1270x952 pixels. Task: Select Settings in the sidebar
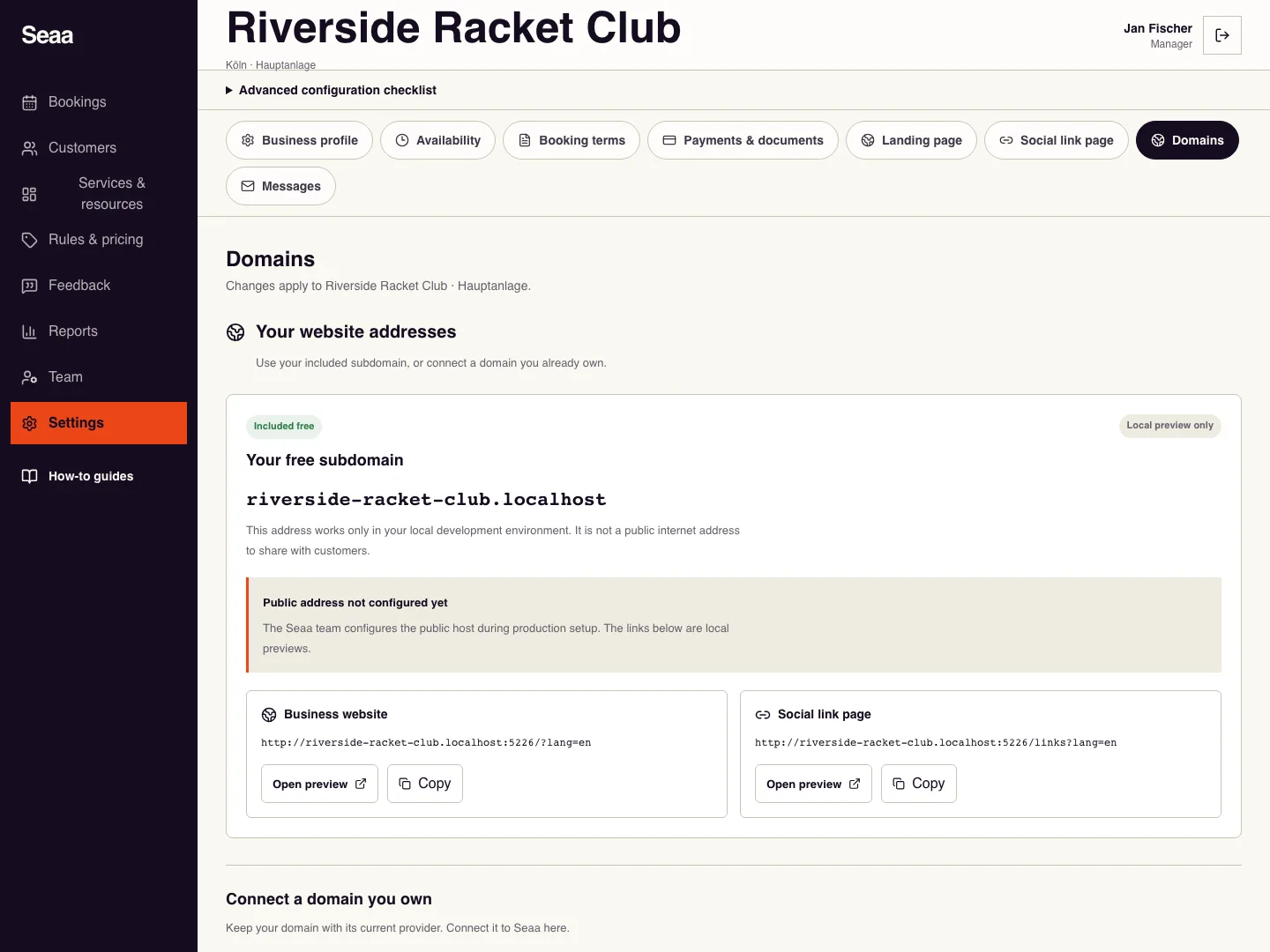pyautogui.click(x=99, y=423)
